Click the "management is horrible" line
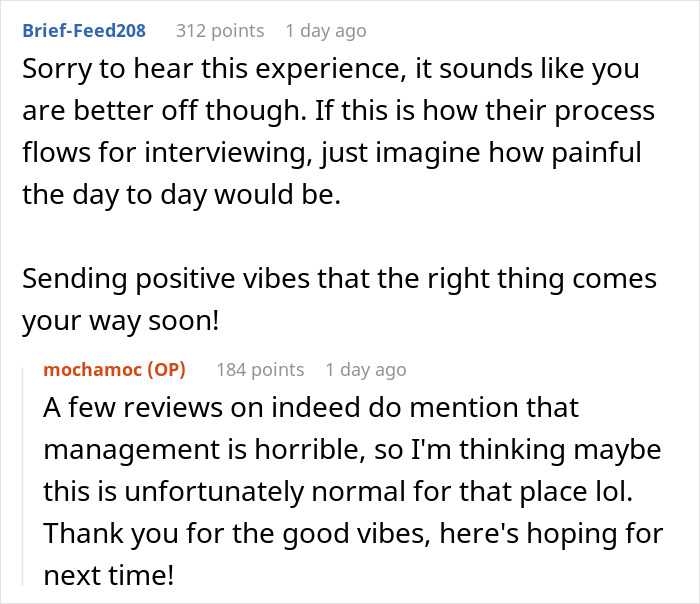The width and height of the screenshot is (700, 604). 352,450
